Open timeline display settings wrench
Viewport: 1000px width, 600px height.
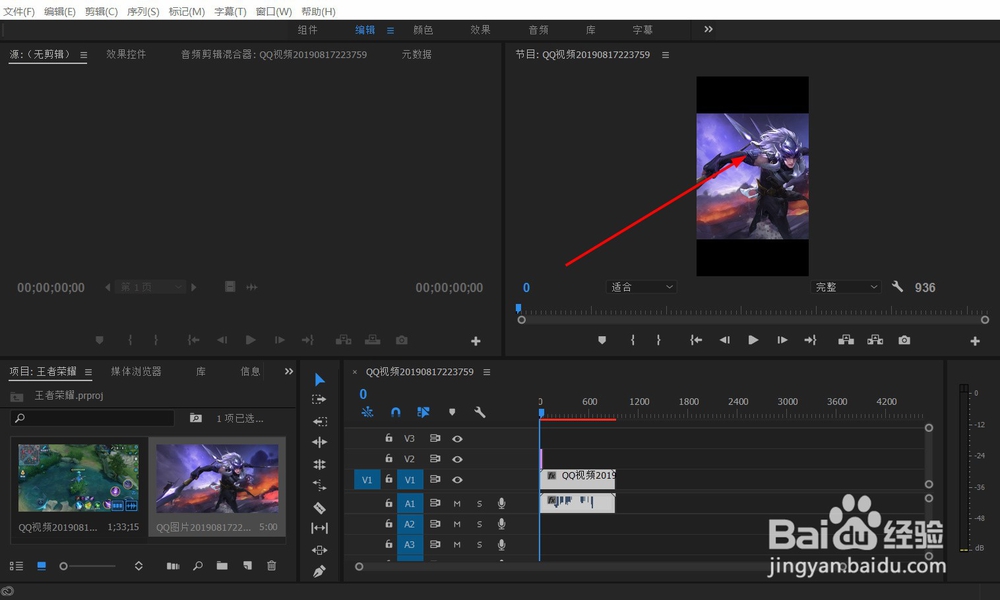coord(480,412)
